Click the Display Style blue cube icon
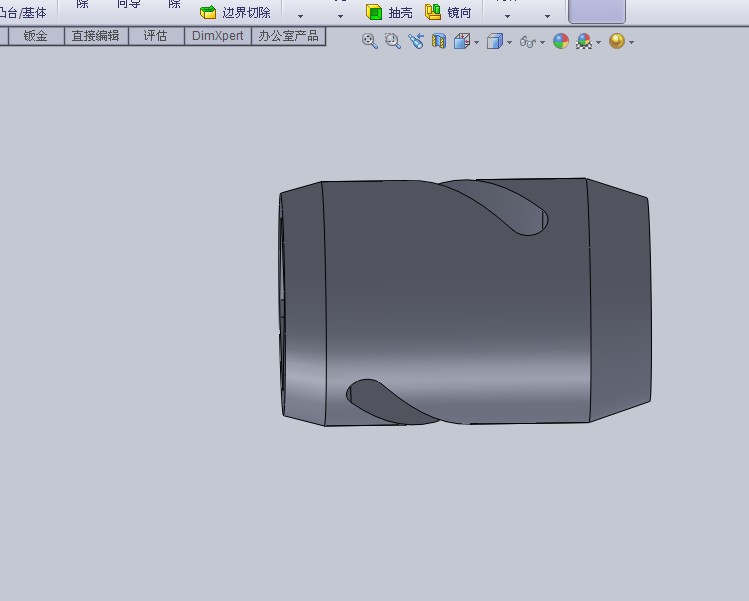 pyautogui.click(x=495, y=41)
